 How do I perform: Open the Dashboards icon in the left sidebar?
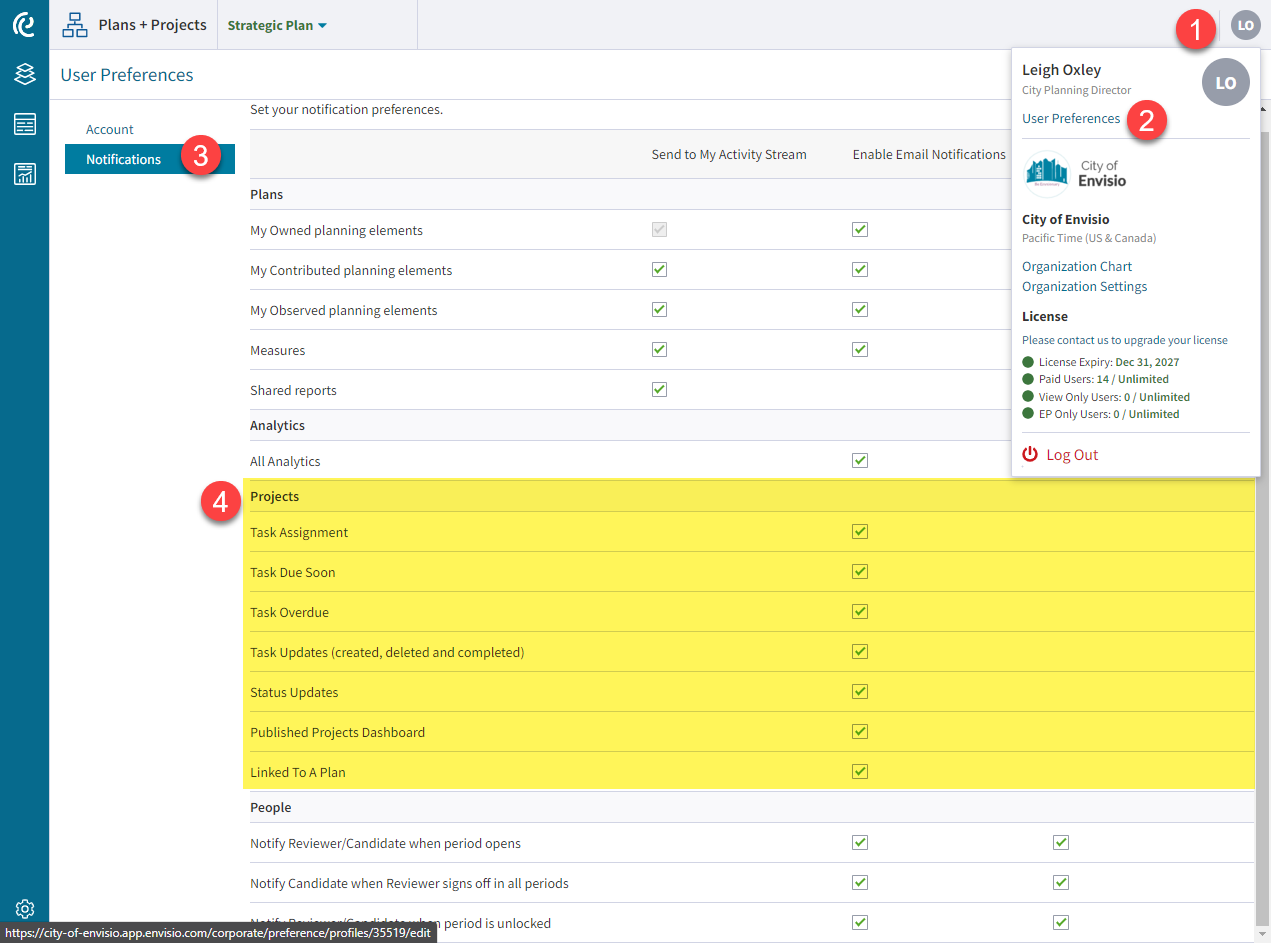tap(24, 174)
